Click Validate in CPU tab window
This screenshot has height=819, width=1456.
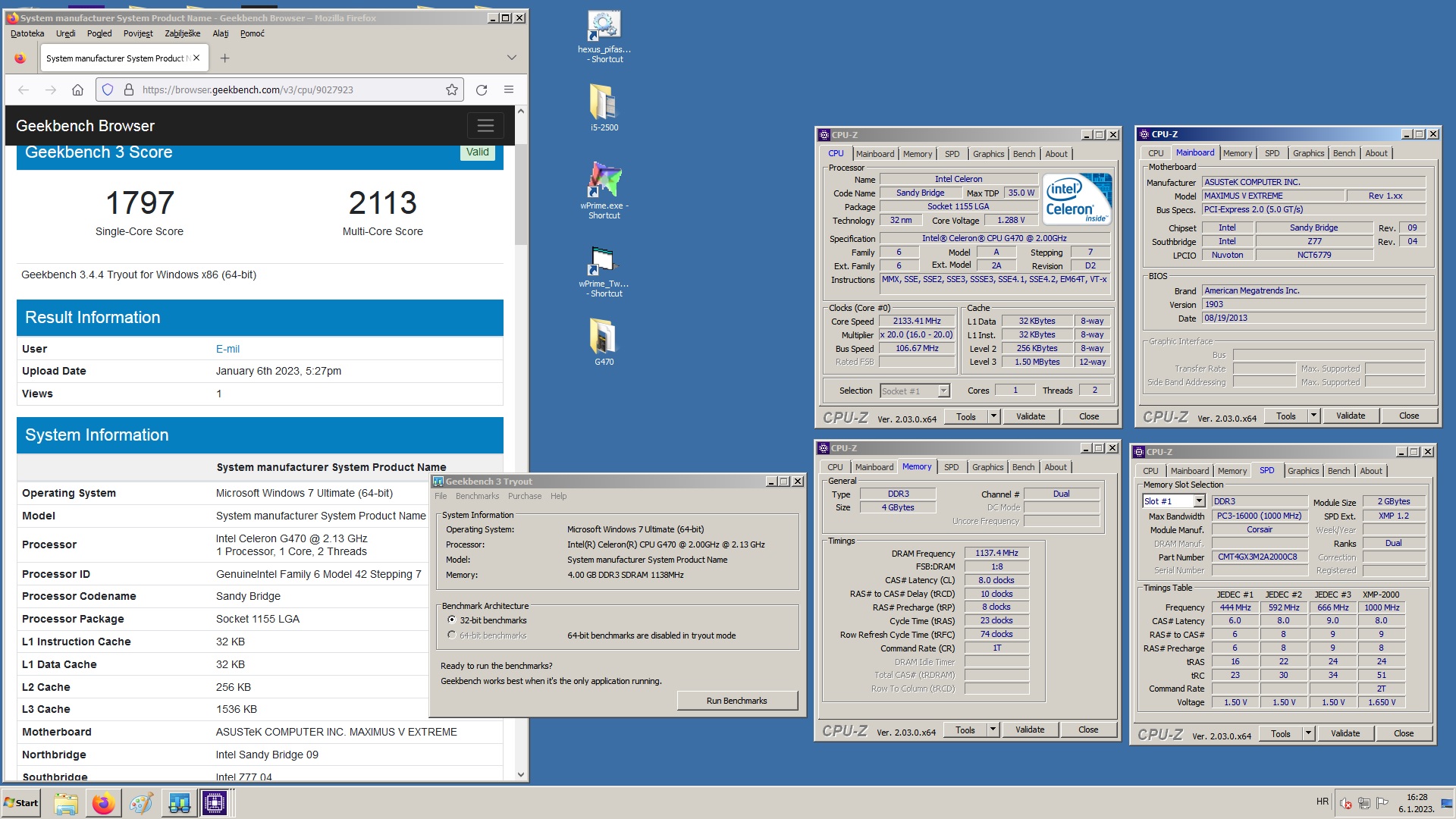(x=1030, y=416)
